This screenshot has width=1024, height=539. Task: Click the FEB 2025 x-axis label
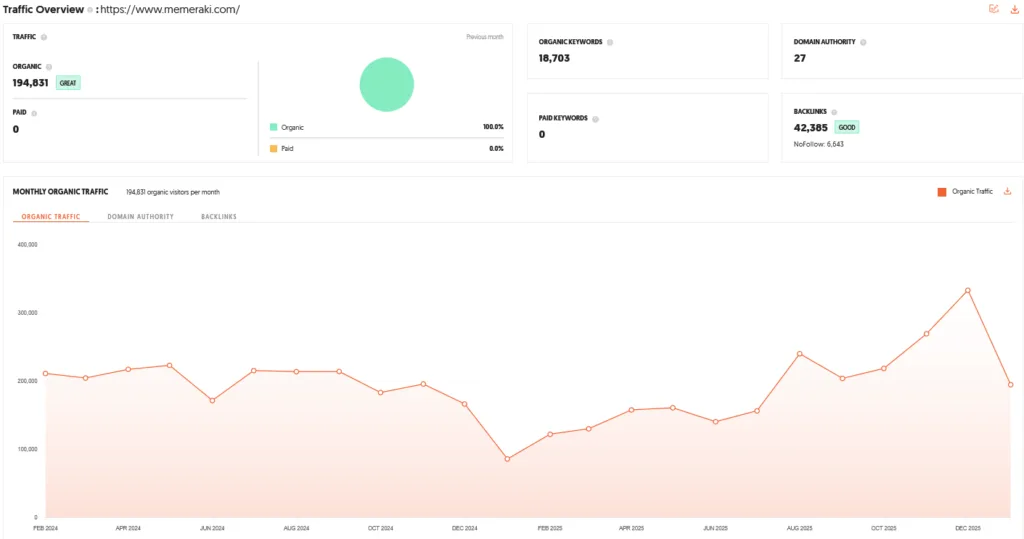[550, 528]
